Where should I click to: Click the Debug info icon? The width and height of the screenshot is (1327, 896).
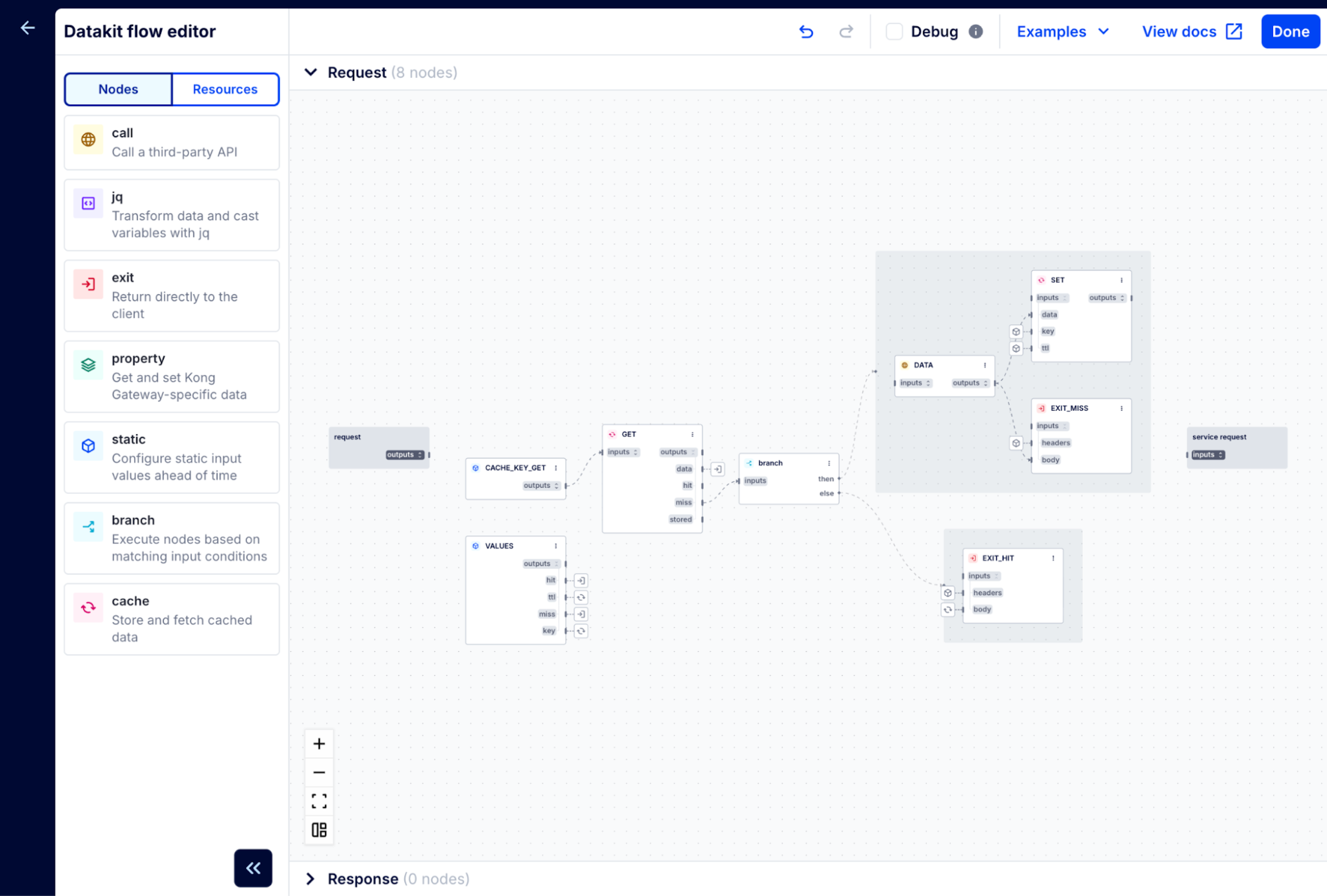pyautogui.click(x=976, y=32)
